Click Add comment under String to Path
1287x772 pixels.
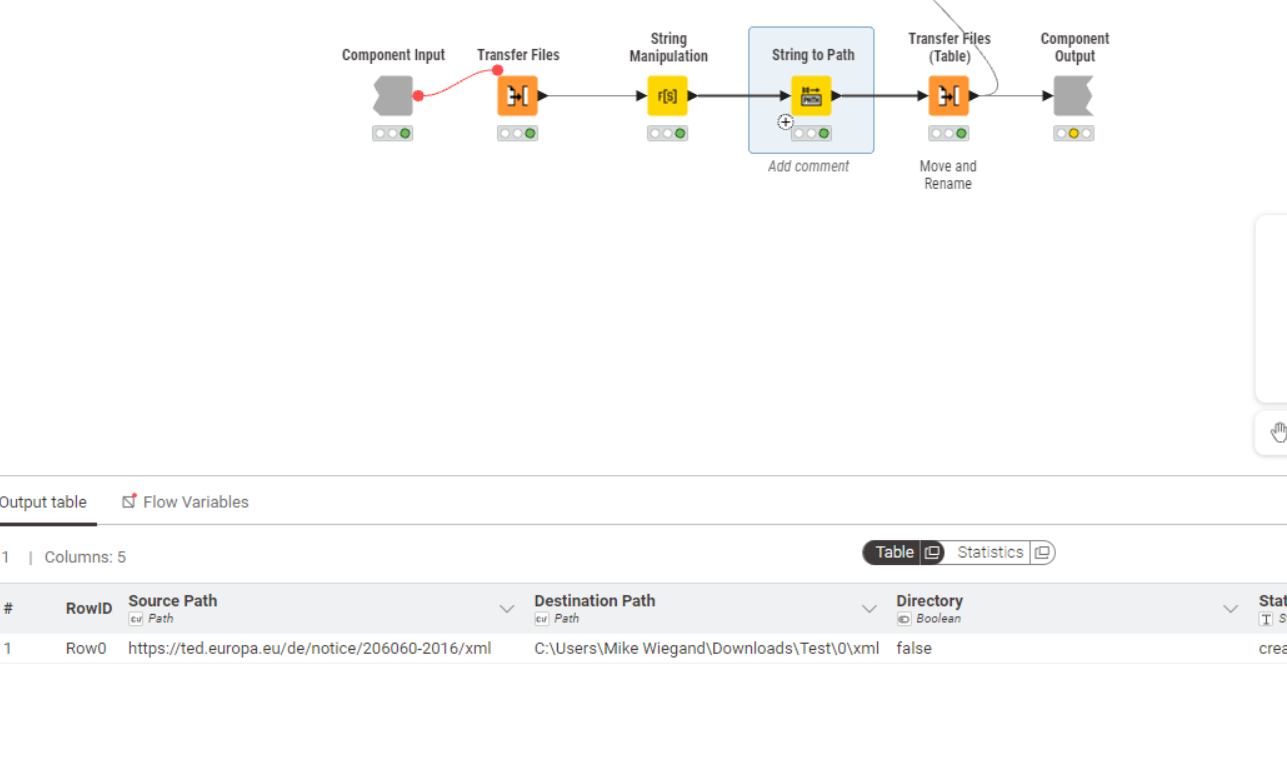click(808, 167)
